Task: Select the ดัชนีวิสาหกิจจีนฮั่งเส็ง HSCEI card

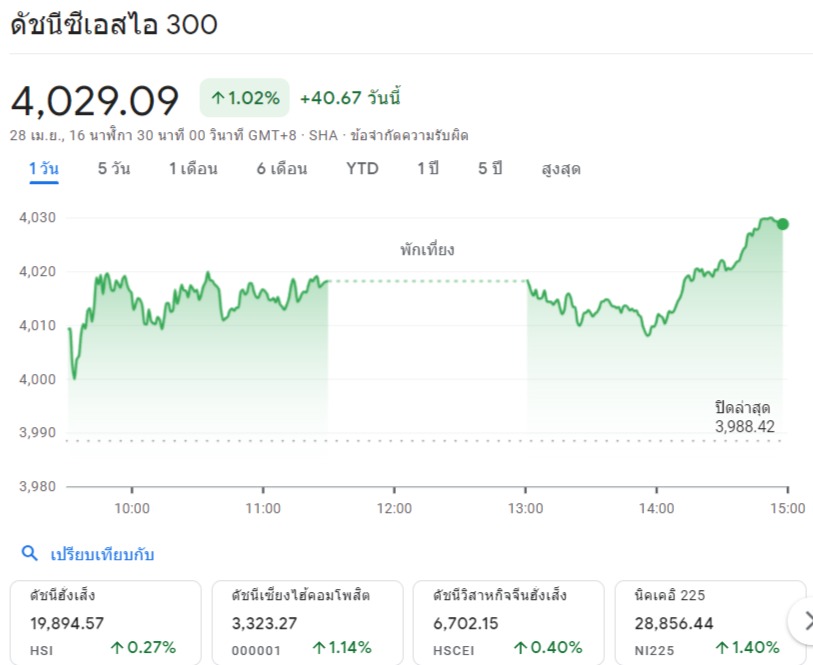Action: [x=508, y=621]
